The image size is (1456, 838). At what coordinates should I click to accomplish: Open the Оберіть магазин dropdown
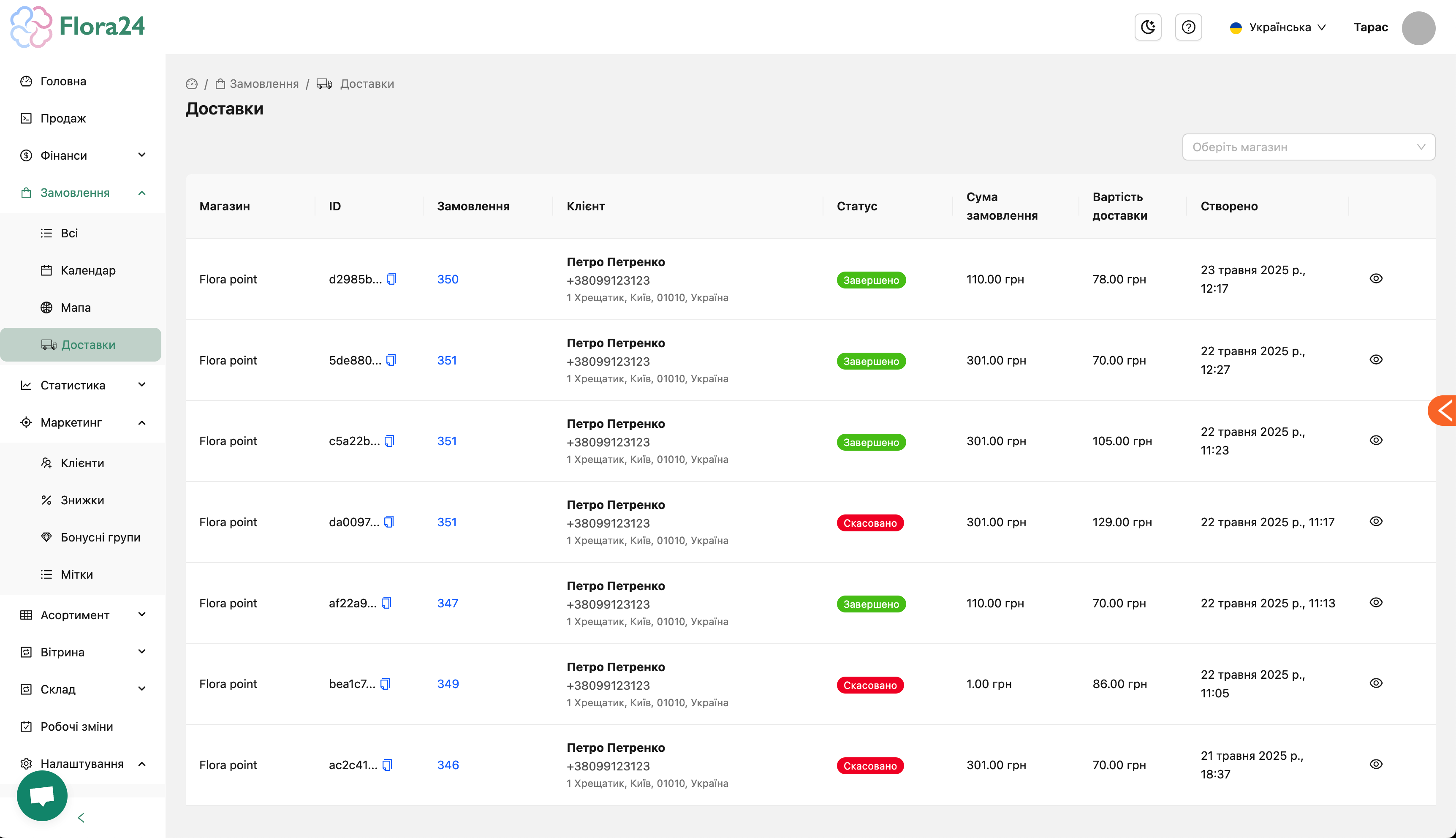pos(1309,147)
